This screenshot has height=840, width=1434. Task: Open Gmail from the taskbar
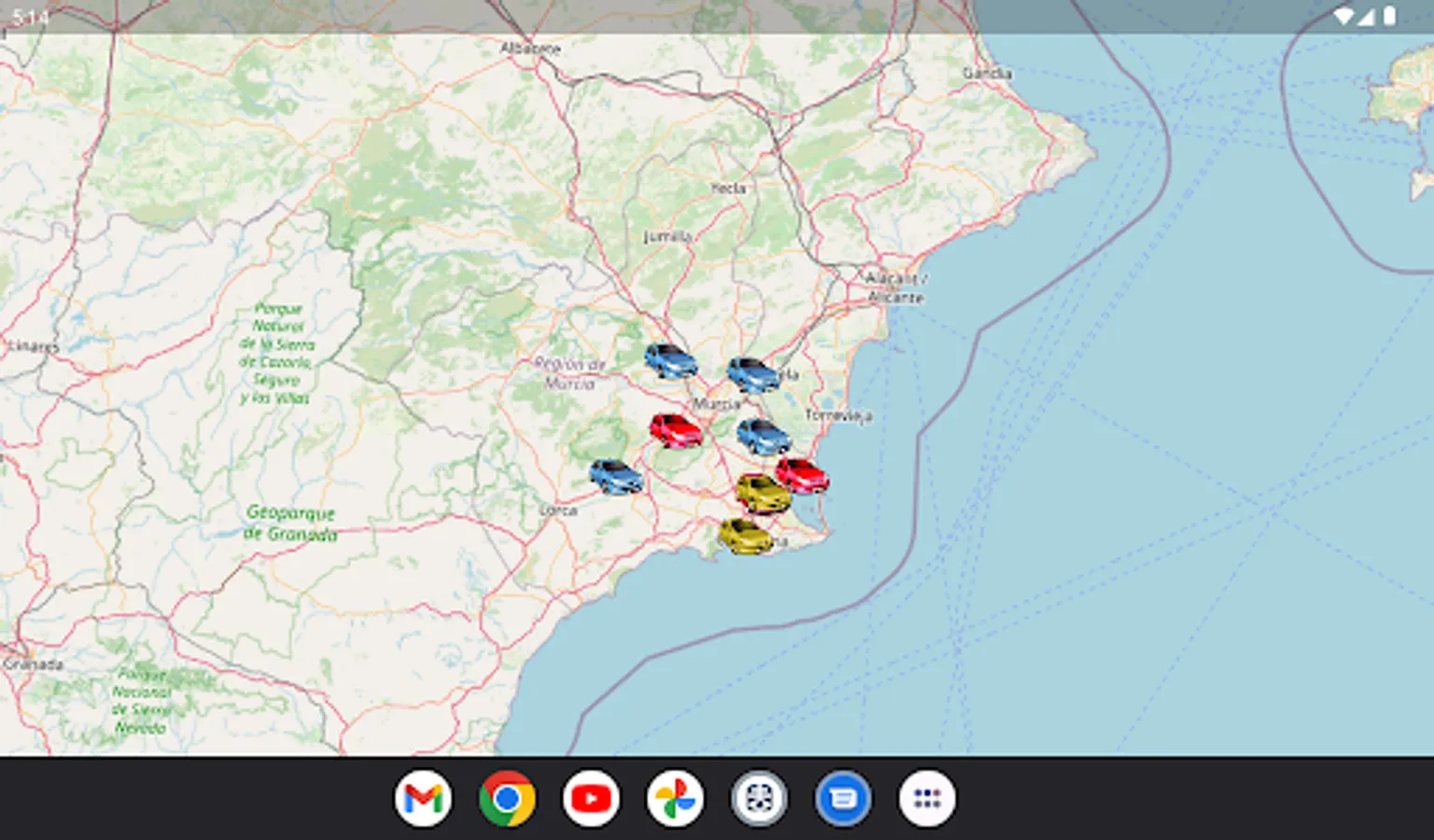click(423, 799)
